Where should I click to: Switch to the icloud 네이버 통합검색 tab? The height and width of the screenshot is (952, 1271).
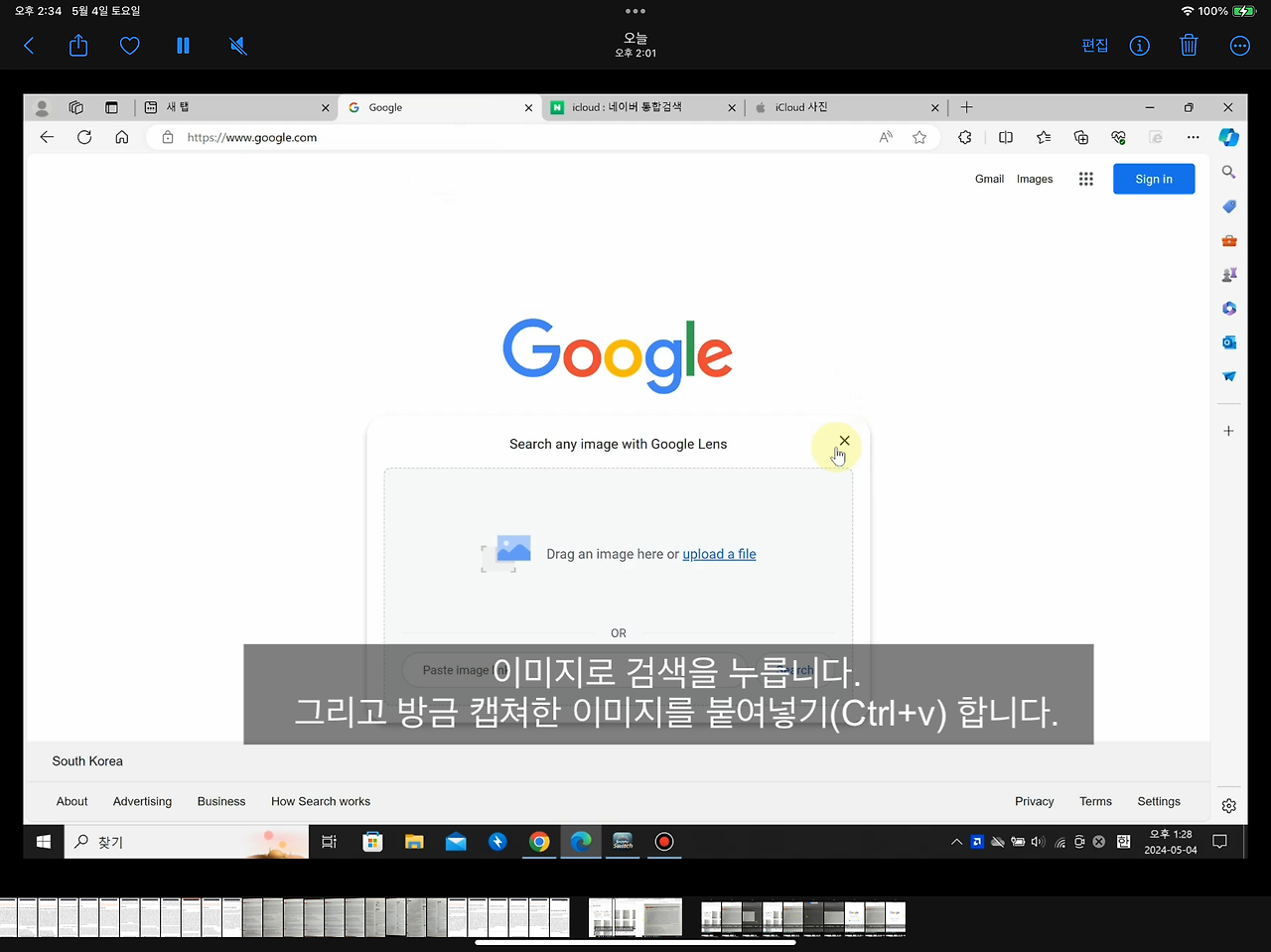coord(642,107)
